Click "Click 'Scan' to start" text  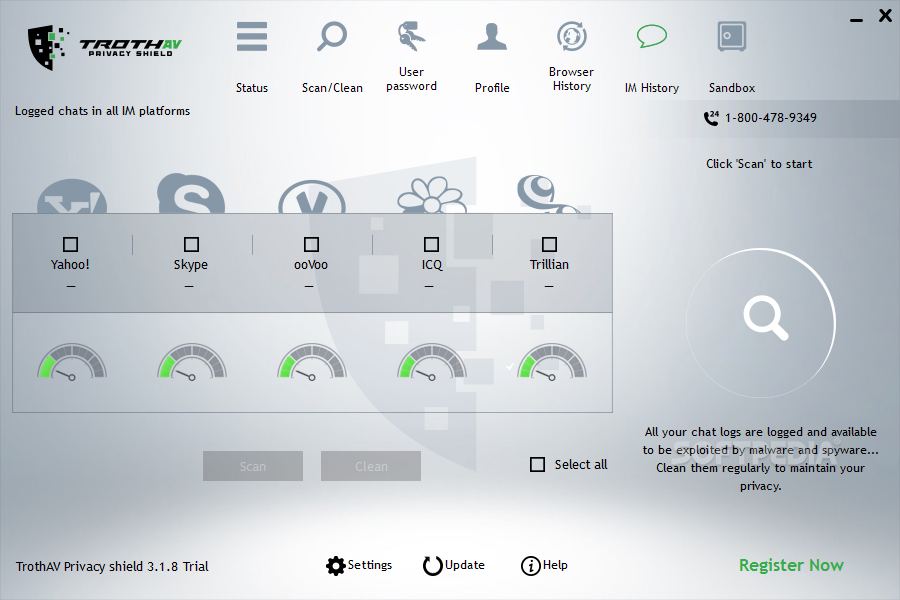pos(759,164)
